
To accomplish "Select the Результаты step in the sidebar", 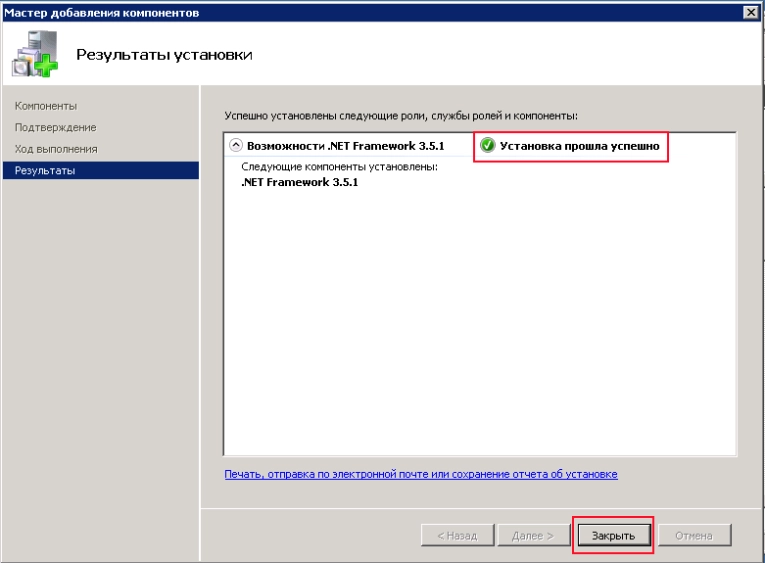I will click(101, 170).
